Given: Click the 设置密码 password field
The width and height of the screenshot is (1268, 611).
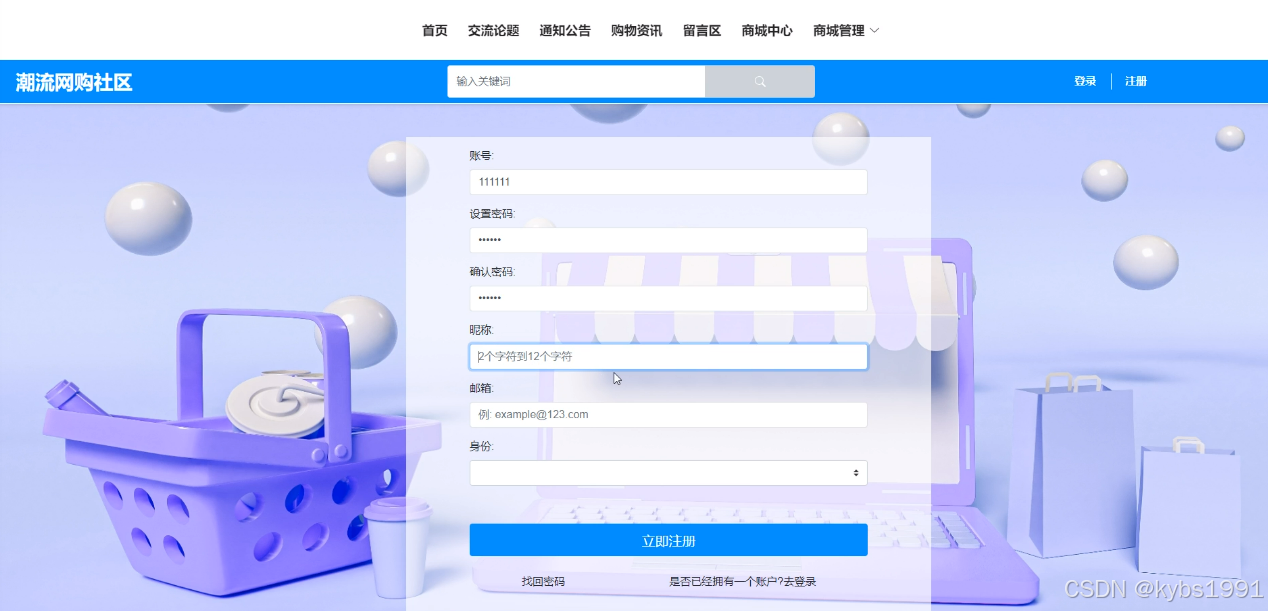Looking at the screenshot, I should pos(668,240).
